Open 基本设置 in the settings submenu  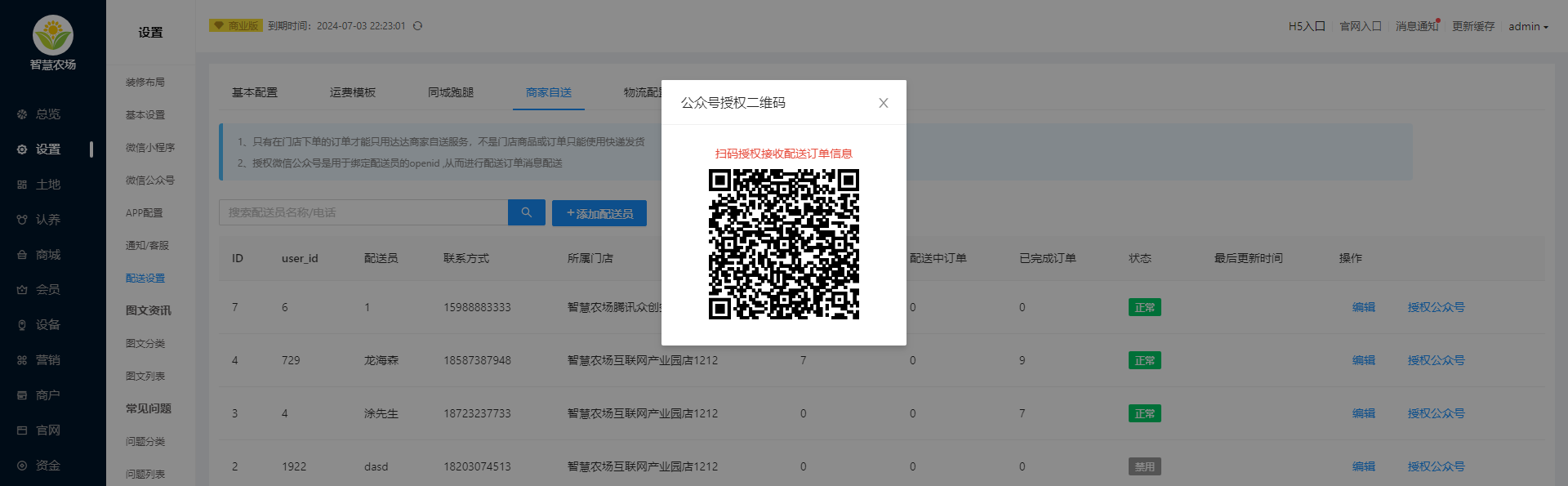tap(145, 115)
